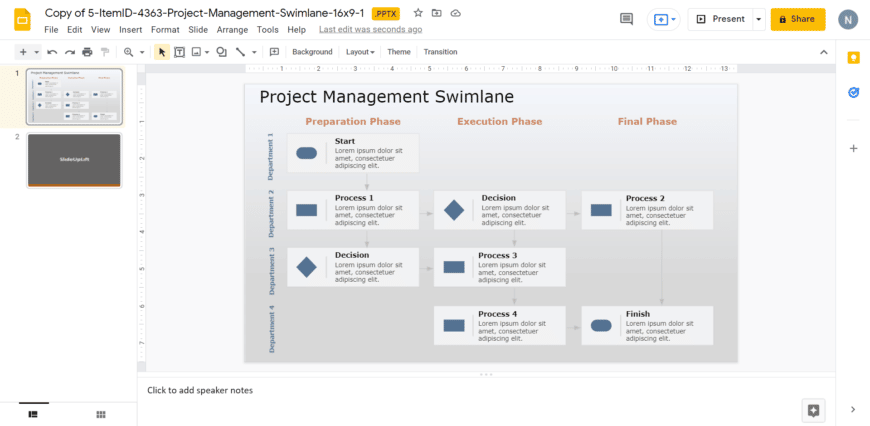This screenshot has width=870, height=426.
Task: Select the Final Phase heading
Action: click(647, 121)
